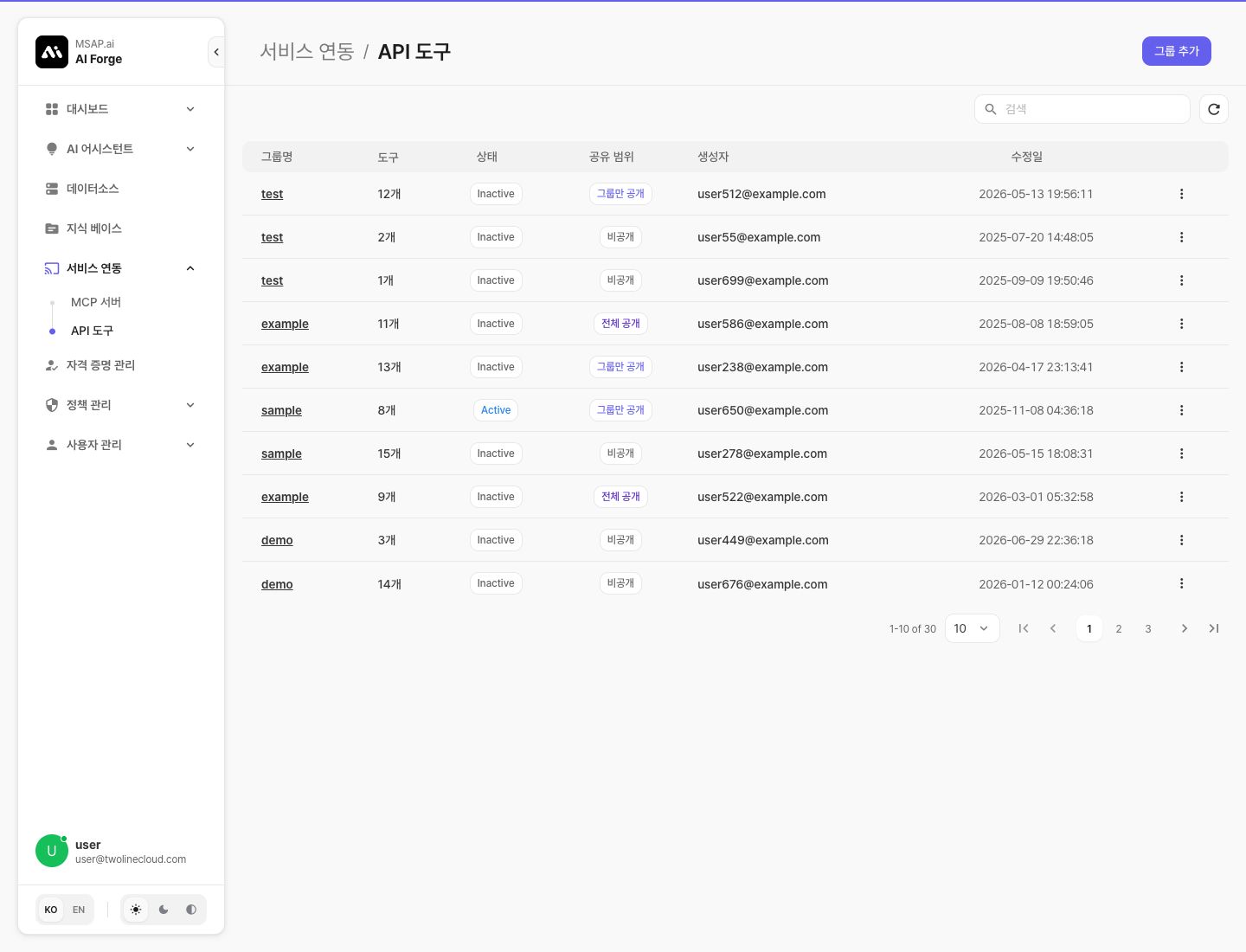Click the 수정일 column header

(1027, 157)
